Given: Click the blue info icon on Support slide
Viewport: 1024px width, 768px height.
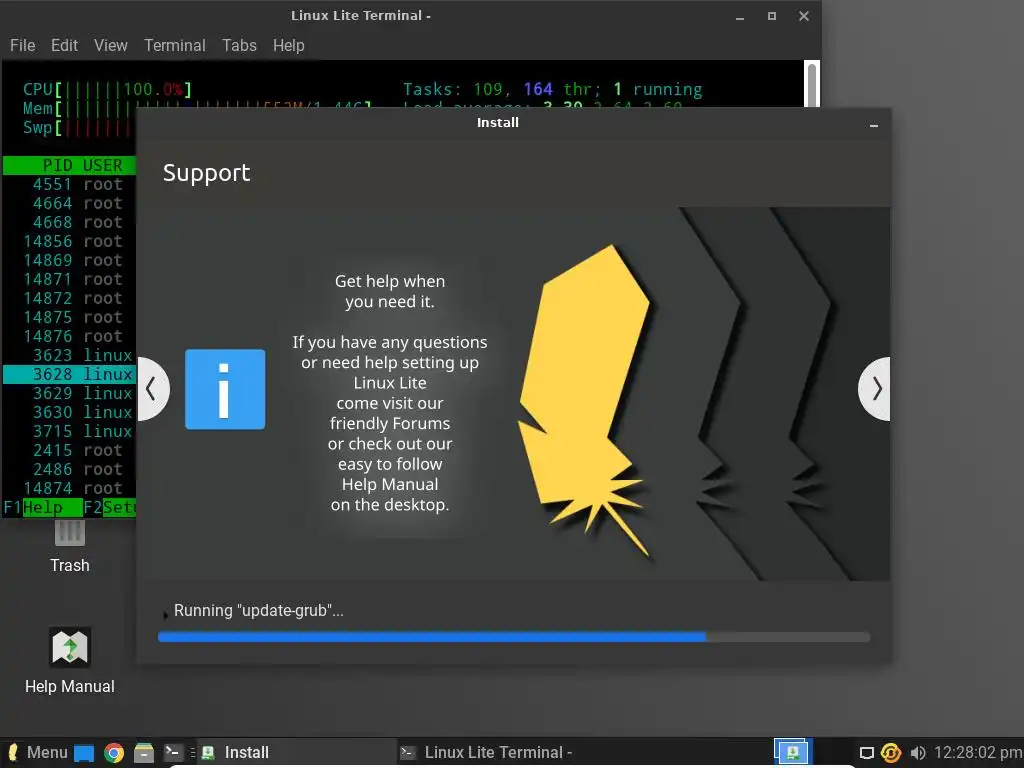Looking at the screenshot, I should (225, 389).
